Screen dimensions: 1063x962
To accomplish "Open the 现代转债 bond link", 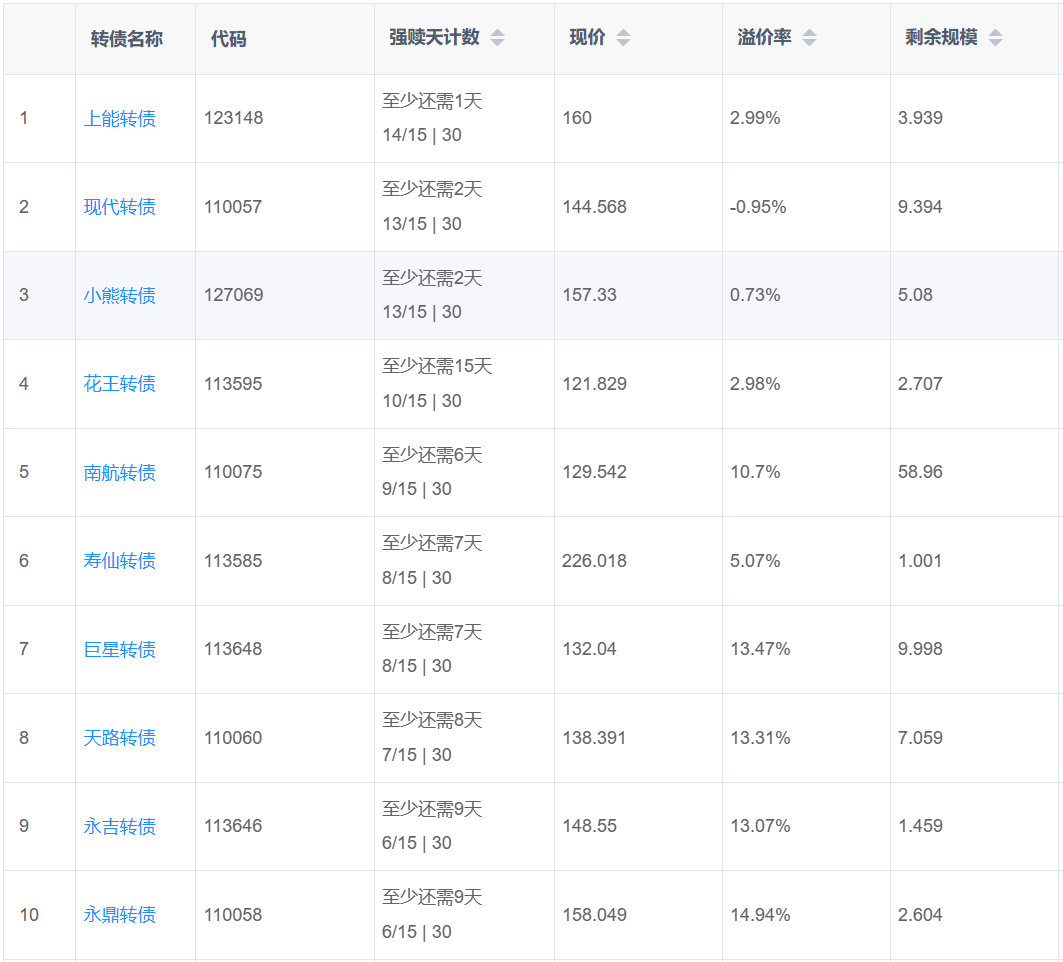I will pyautogui.click(x=120, y=207).
